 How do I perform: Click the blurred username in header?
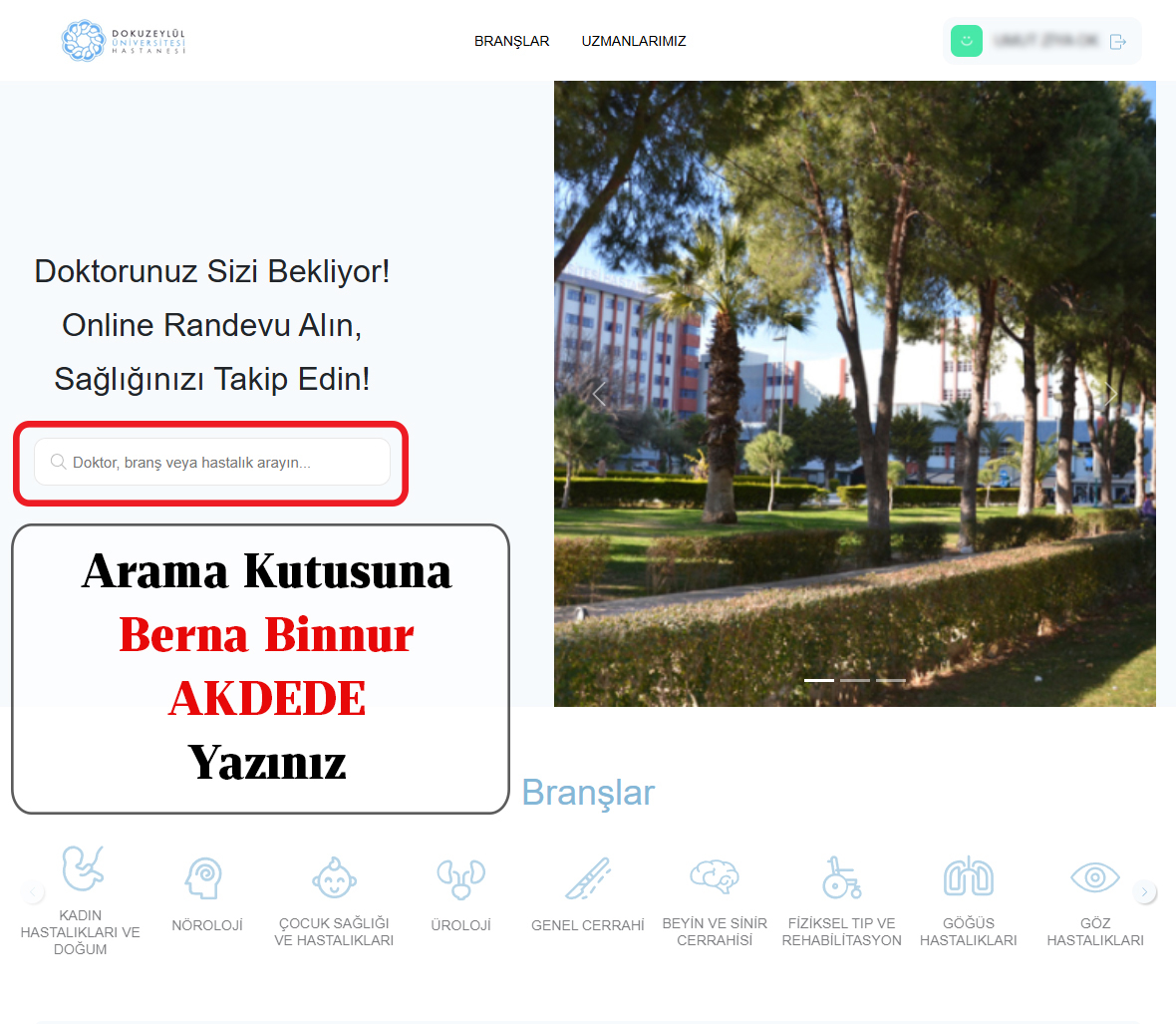(x=1046, y=41)
